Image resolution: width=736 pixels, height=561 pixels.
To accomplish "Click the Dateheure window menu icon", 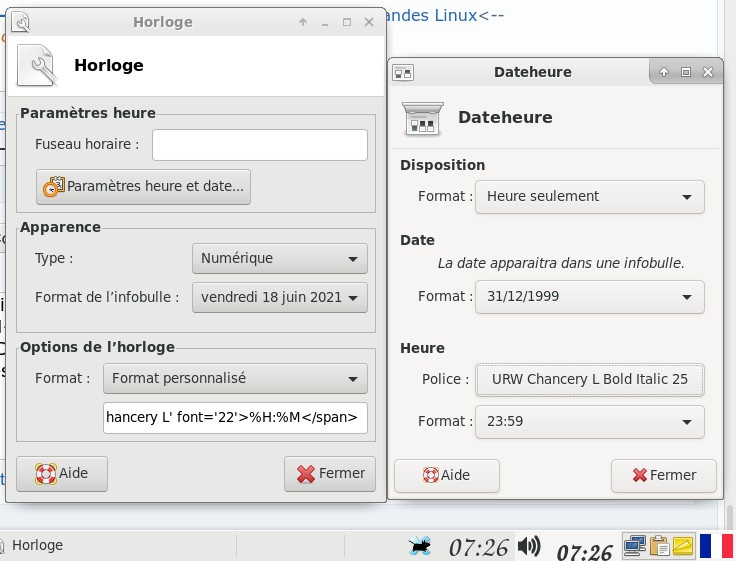I will tap(403, 72).
